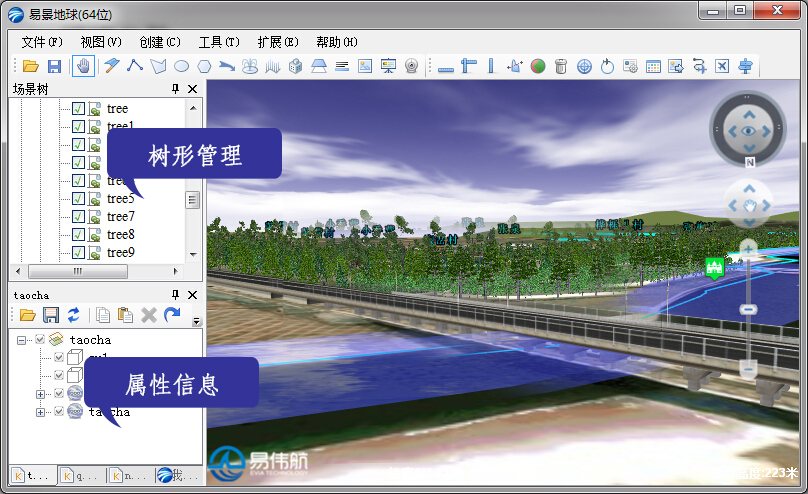Delete selected item in taocha panel
Viewport: 808px width, 494px height.
(x=149, y=315)
